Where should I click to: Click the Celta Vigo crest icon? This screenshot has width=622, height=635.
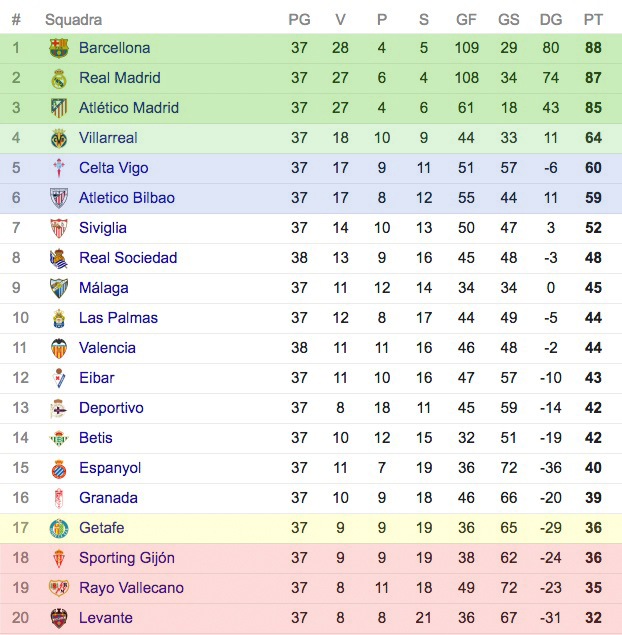59,168
